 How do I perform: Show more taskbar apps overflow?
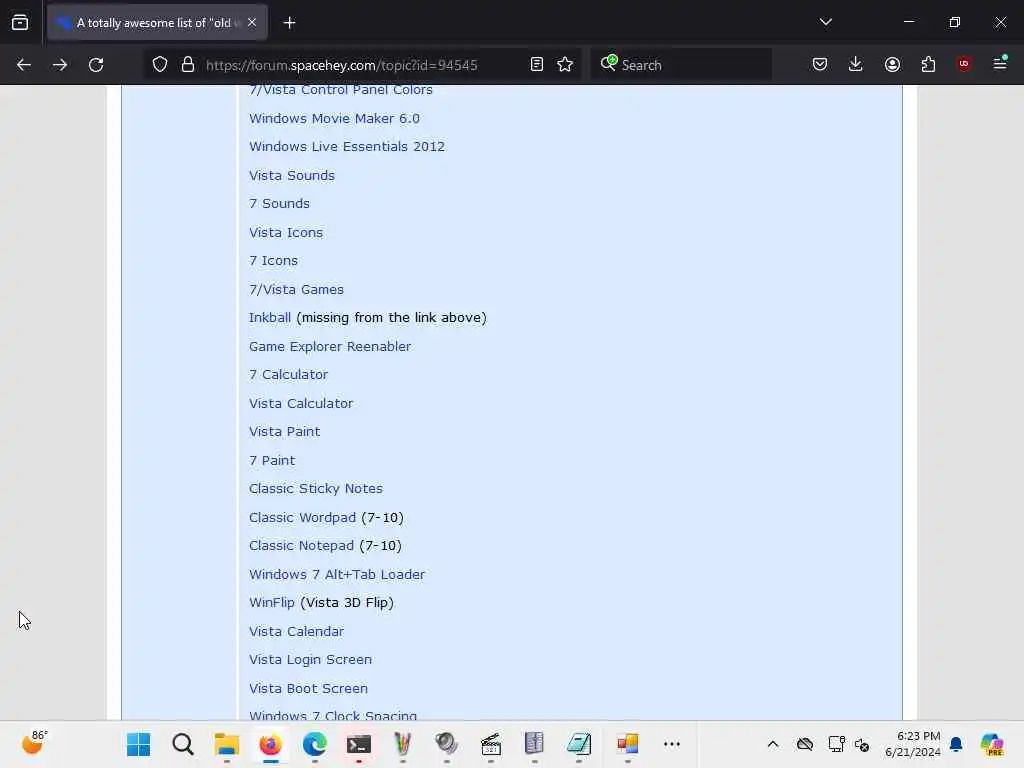(671, 744)
